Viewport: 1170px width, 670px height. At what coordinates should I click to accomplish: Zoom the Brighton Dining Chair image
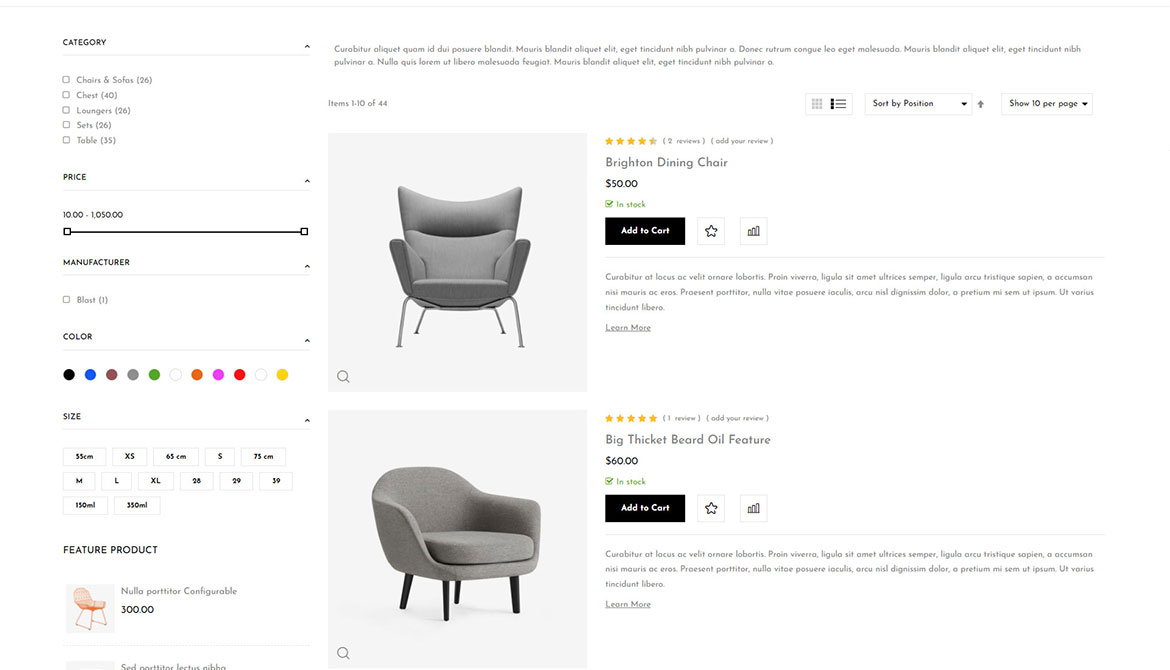point(343,377)
